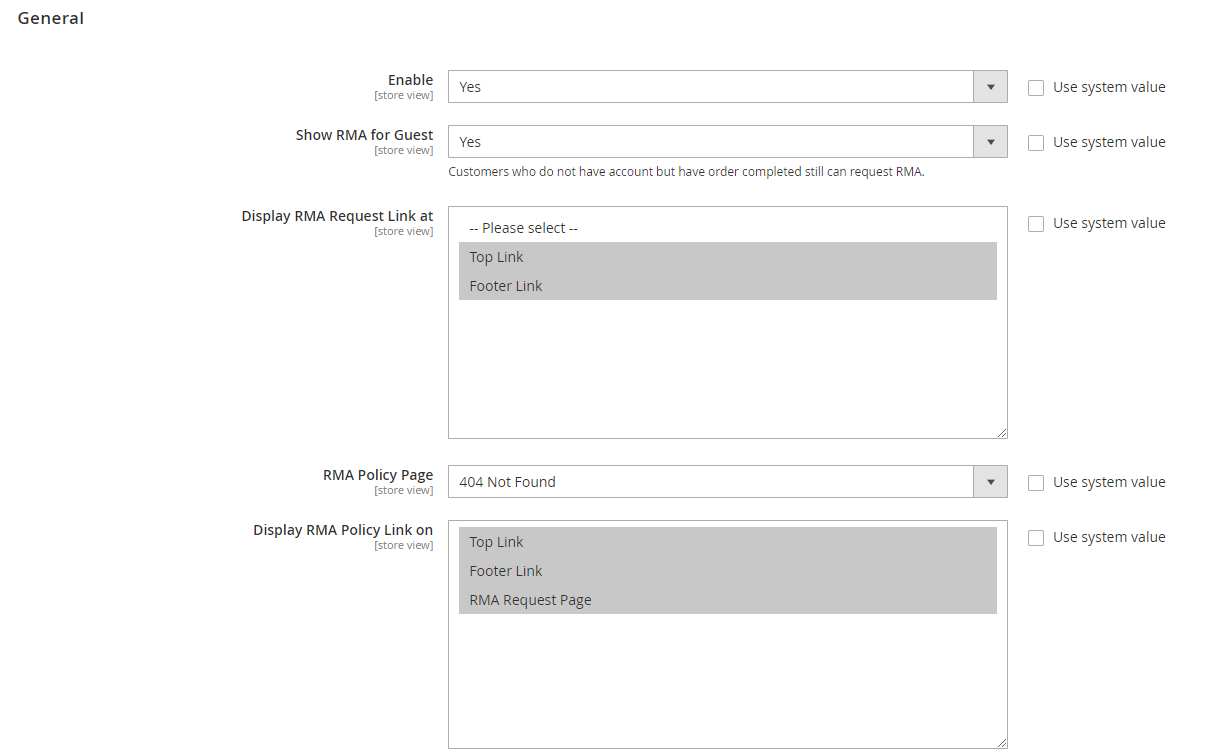Click the Show RMA for Guest label
1206x755 pixels.
point(364,135)
